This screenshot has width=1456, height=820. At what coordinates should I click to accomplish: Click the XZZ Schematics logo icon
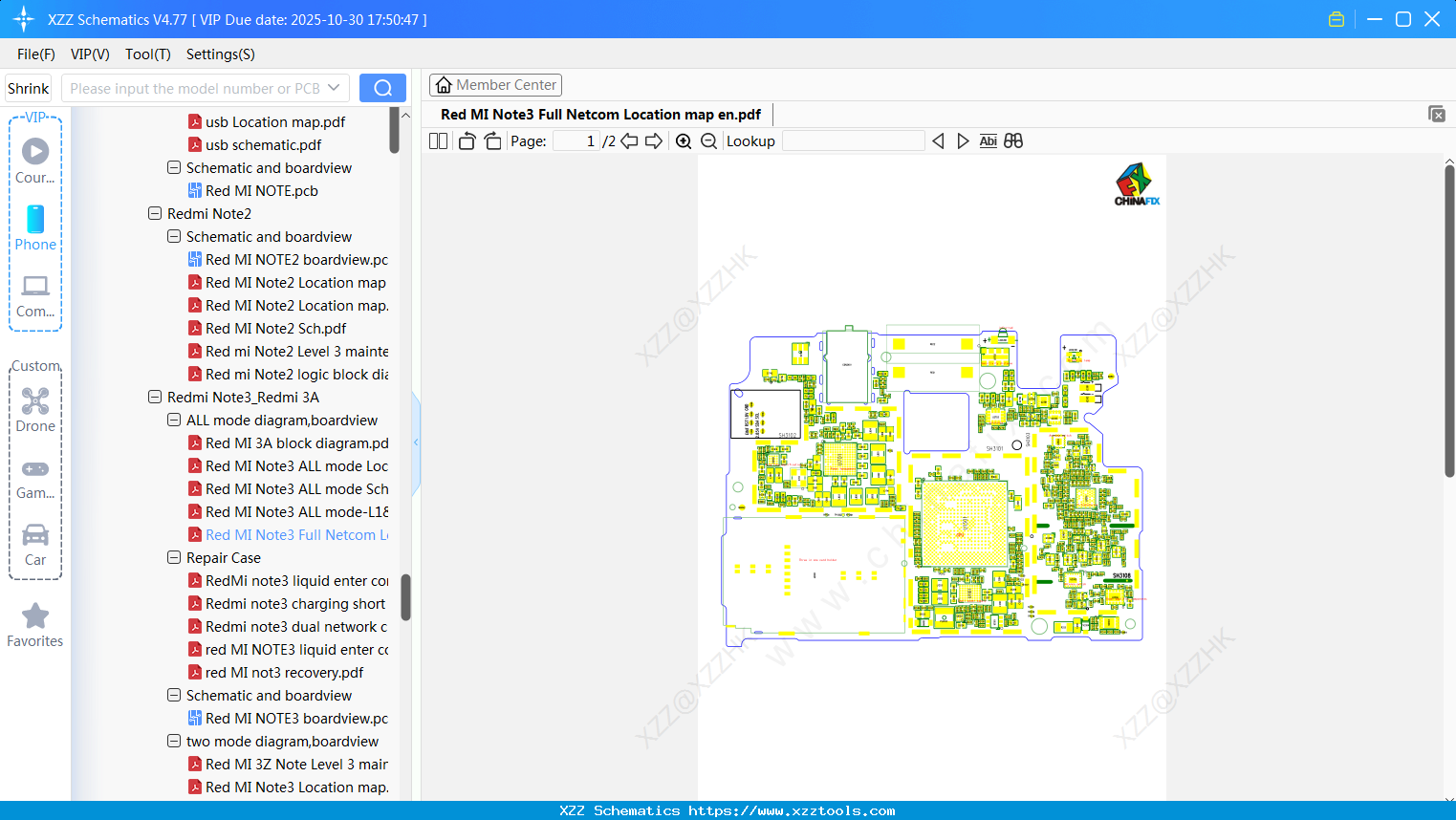point(24,19)
